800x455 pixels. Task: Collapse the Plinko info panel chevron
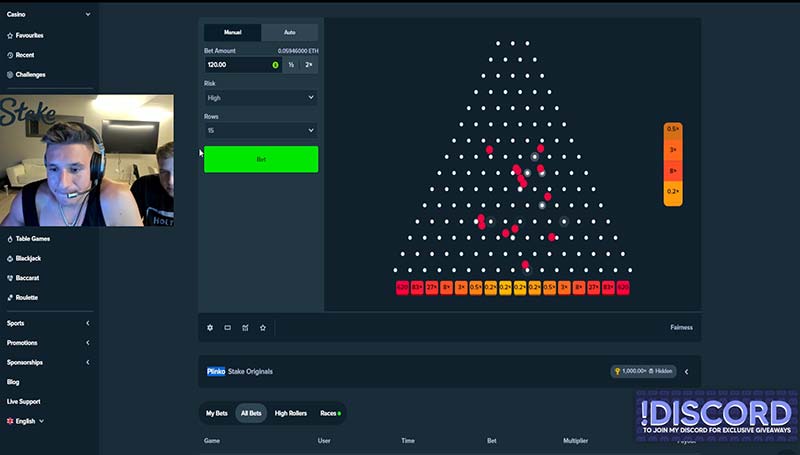pos(687,372)
